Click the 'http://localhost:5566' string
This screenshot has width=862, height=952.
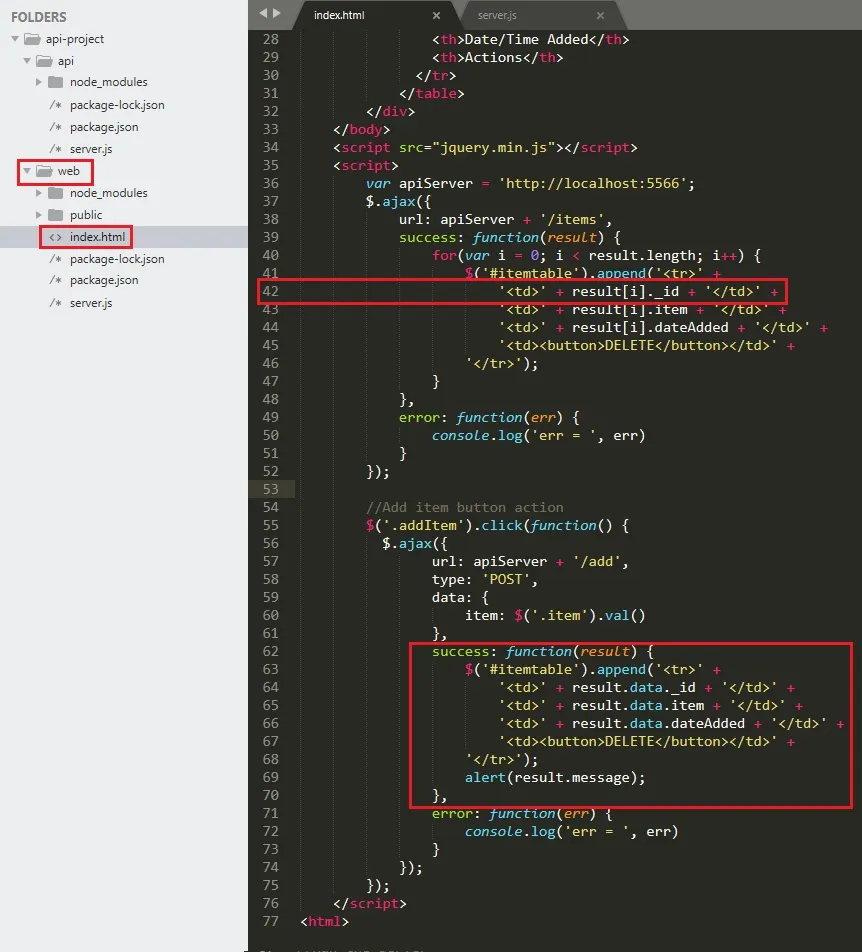[592, 183]
